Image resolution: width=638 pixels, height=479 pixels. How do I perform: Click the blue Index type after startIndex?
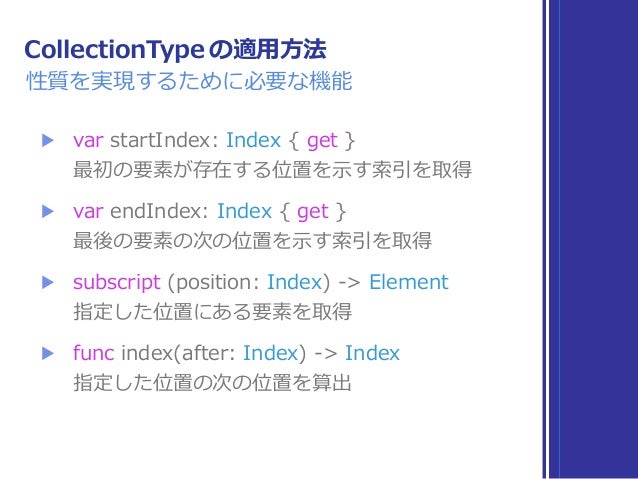[253, 140]
